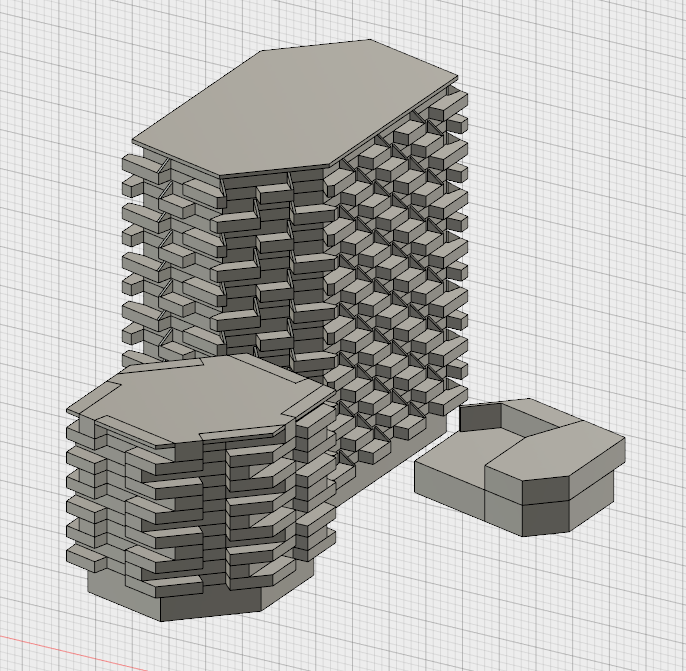Click the dark notch wall on the small body
The width and height of the screenshot is (686, 671).
[480, 417]
